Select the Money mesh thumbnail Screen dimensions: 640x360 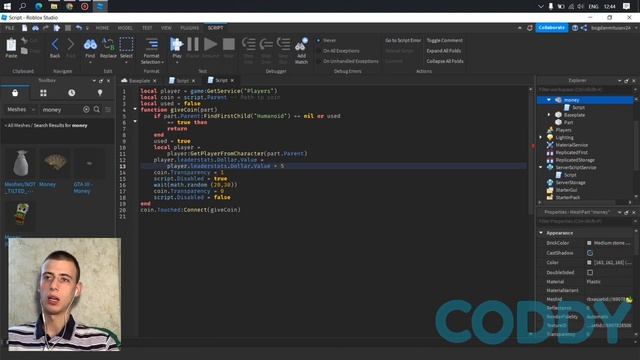coord(56,162)
